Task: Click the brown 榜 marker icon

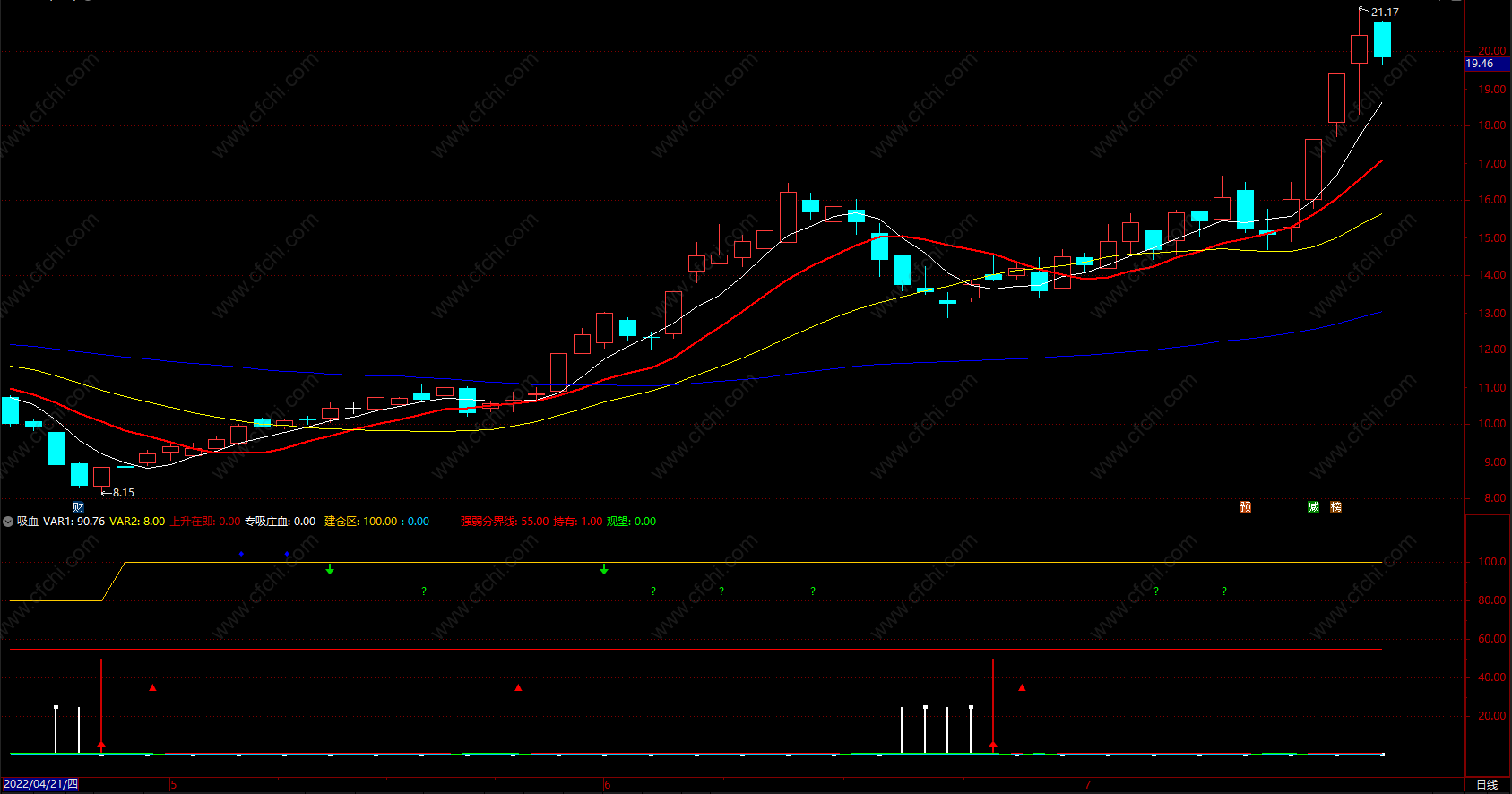Action: point(1336,507)
